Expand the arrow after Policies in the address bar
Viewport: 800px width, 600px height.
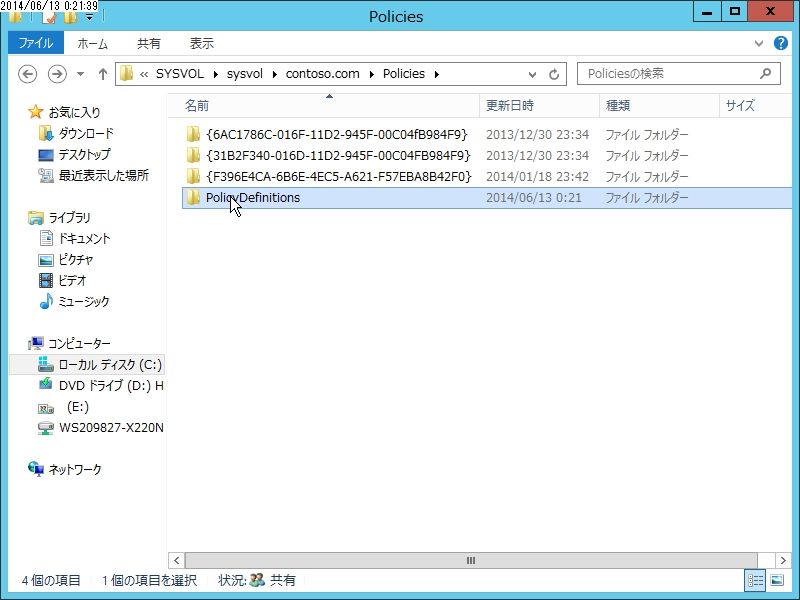(437, 74)
